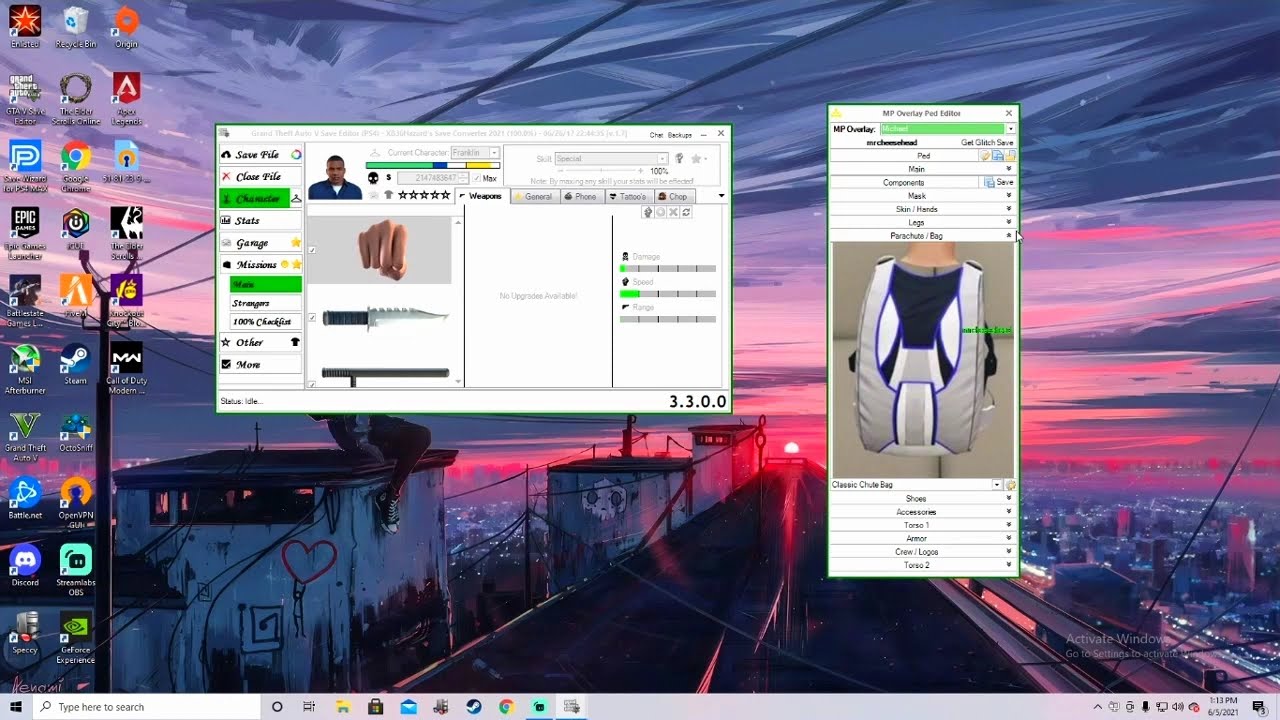Open the tab overflow arrow after Chop
Screen dimensions: 1280x720
[x=722, y=196]
